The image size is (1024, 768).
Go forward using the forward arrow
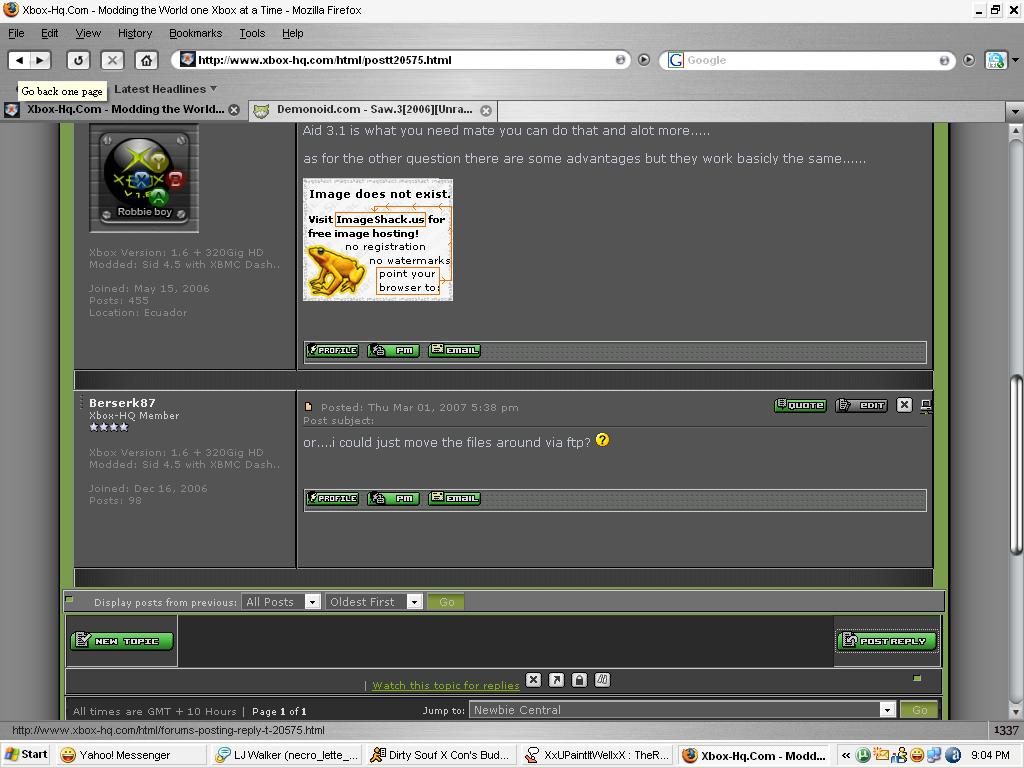[40, 60]
